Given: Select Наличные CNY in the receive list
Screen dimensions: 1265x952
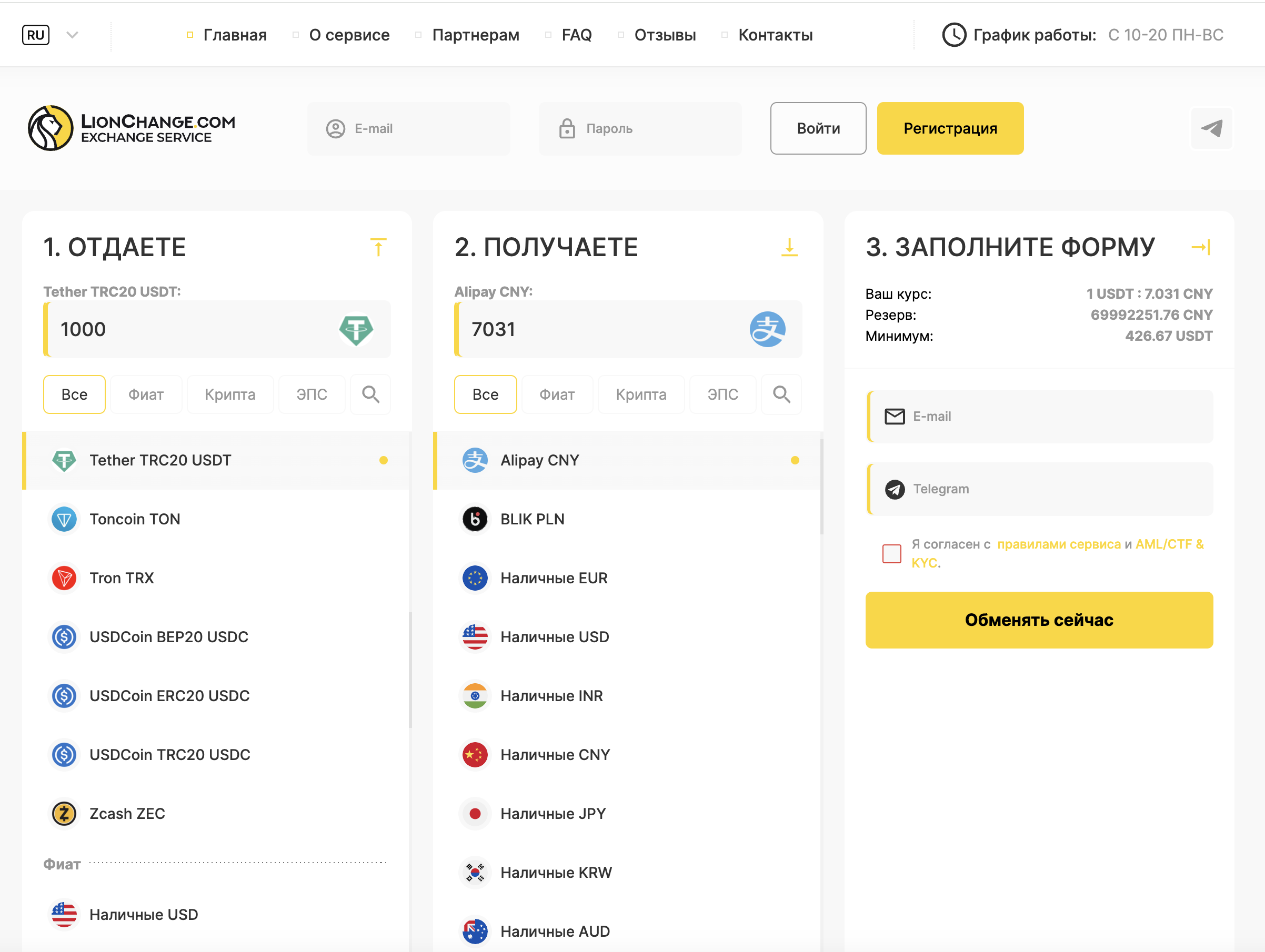Looking at the screenshot, I should click(555, 755).
